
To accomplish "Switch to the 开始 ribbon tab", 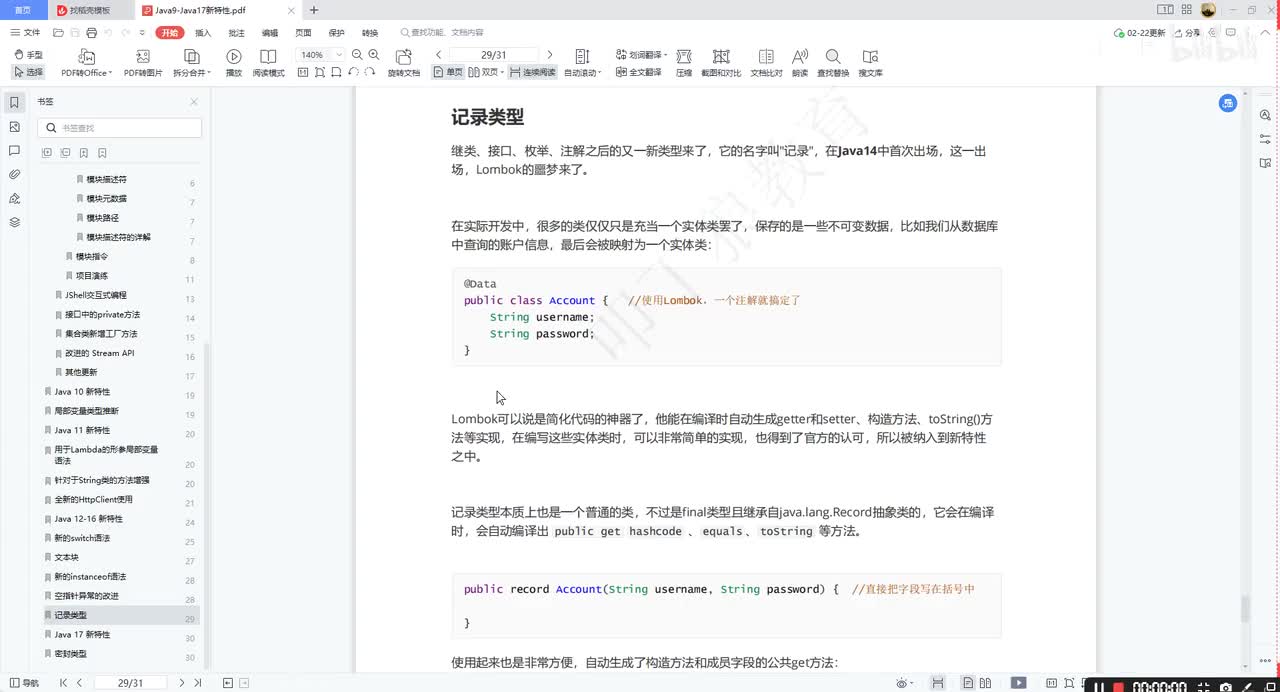I will [x=169, y=33].
